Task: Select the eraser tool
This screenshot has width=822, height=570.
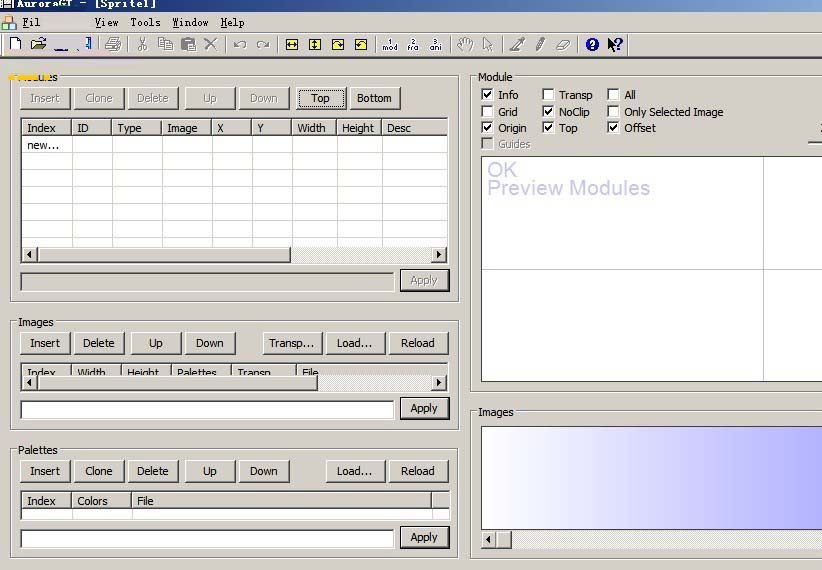Action: [563, 45]
